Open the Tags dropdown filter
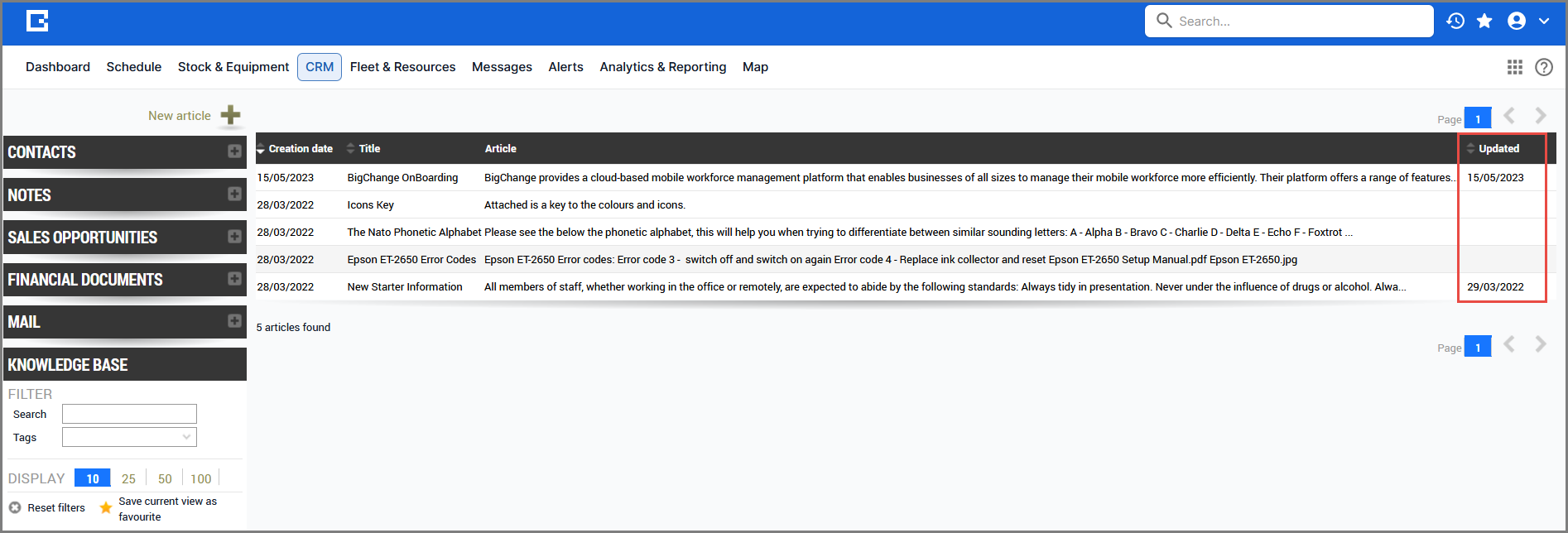Screen dimensions: 1568x533 point(129,437)
